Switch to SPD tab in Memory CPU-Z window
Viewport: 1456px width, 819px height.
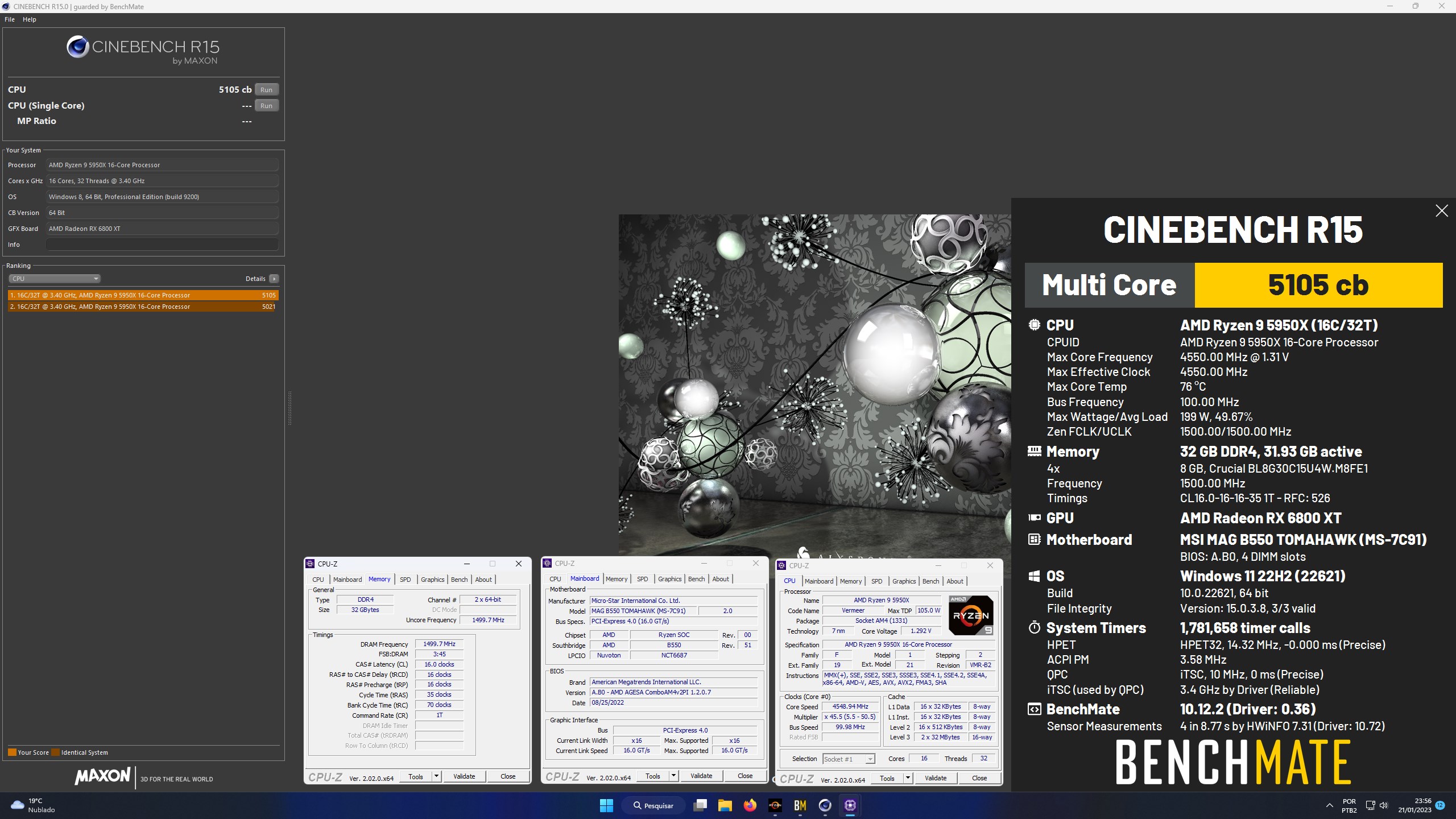(405, 580)
